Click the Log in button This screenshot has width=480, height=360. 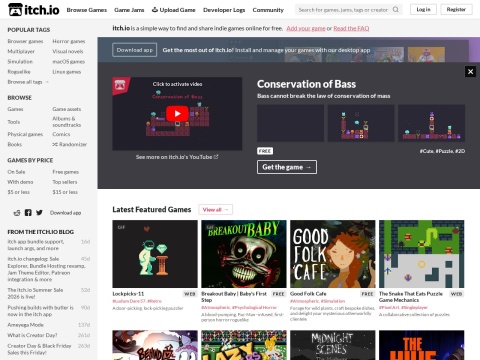pos(423,9)
